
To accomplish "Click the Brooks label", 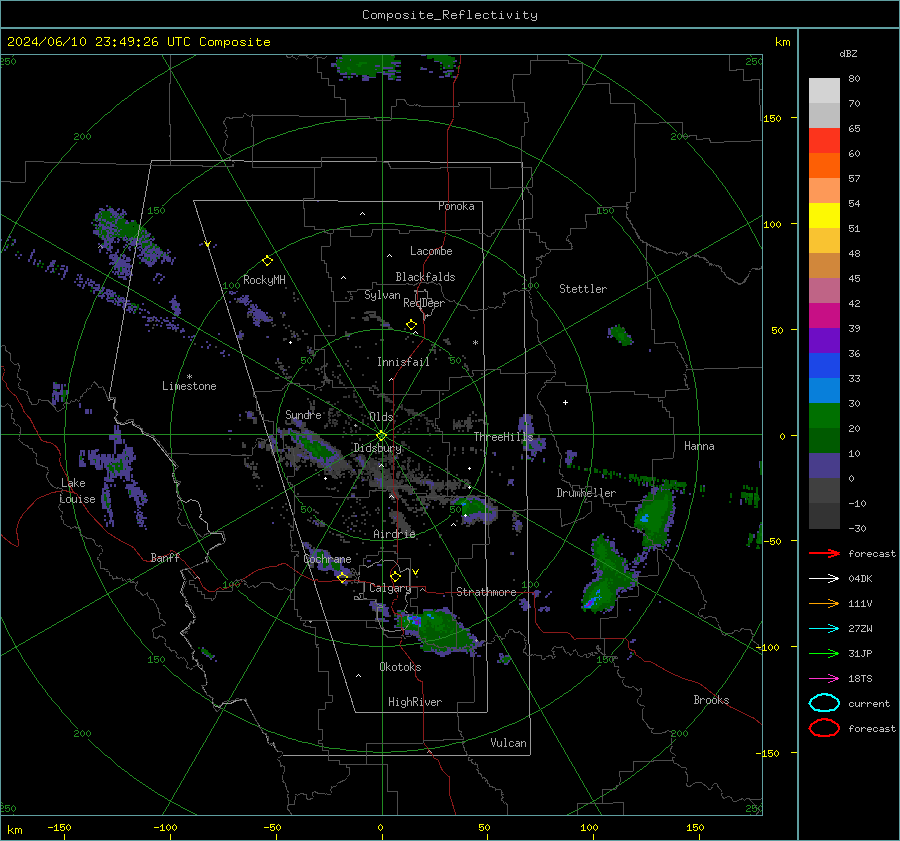I will [x=711, y=700].
